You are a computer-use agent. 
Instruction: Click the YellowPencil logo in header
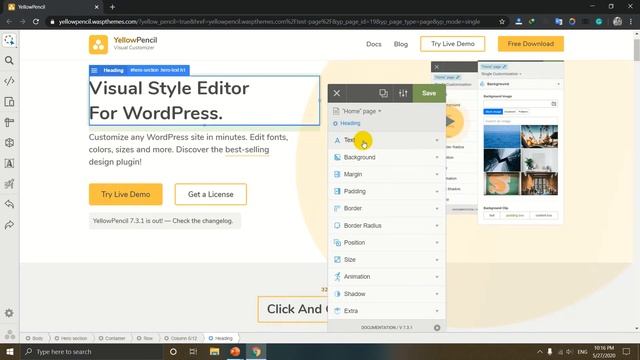pos(123,44)
